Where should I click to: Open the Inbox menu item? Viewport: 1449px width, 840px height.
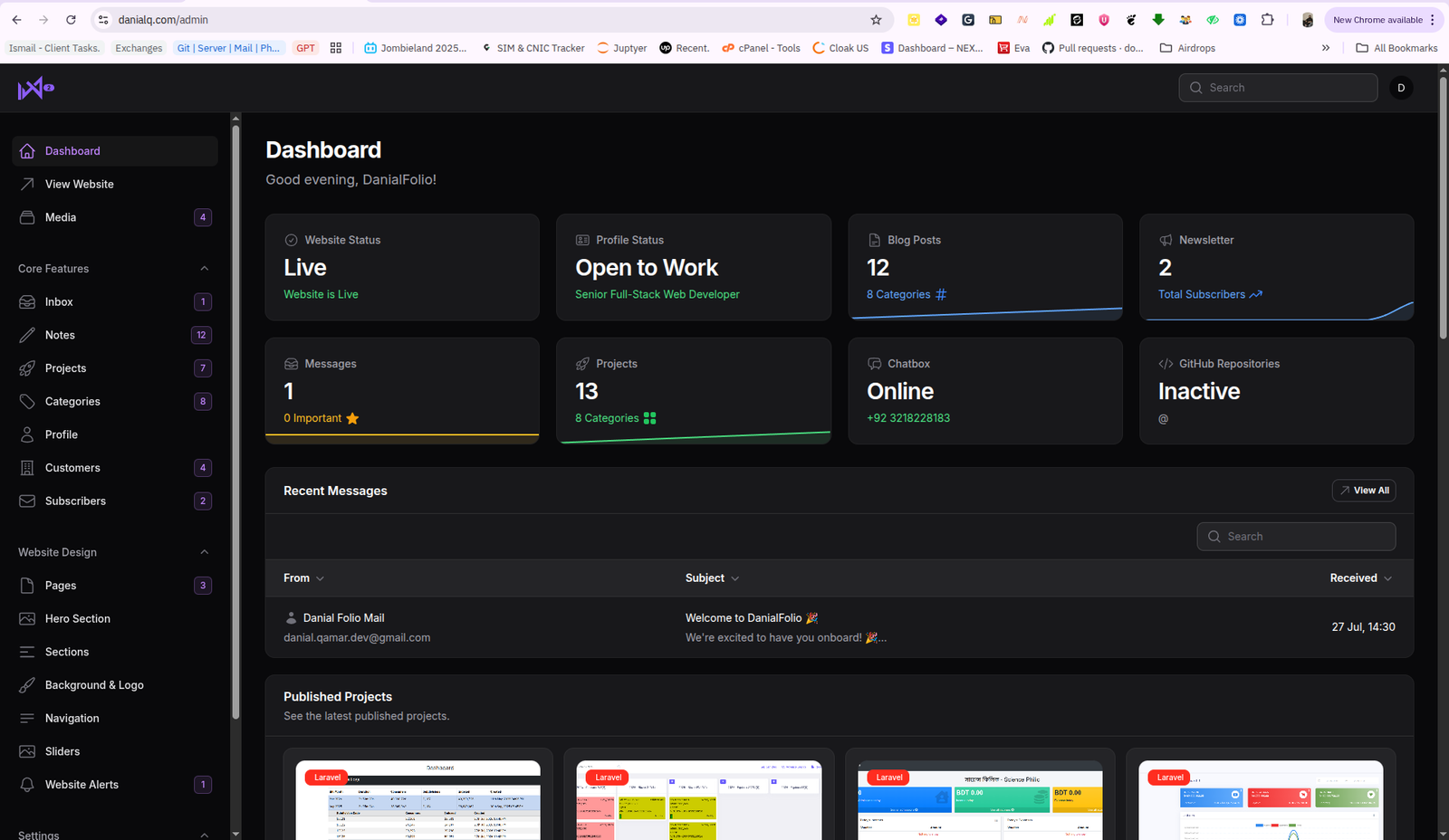(115, 301)
